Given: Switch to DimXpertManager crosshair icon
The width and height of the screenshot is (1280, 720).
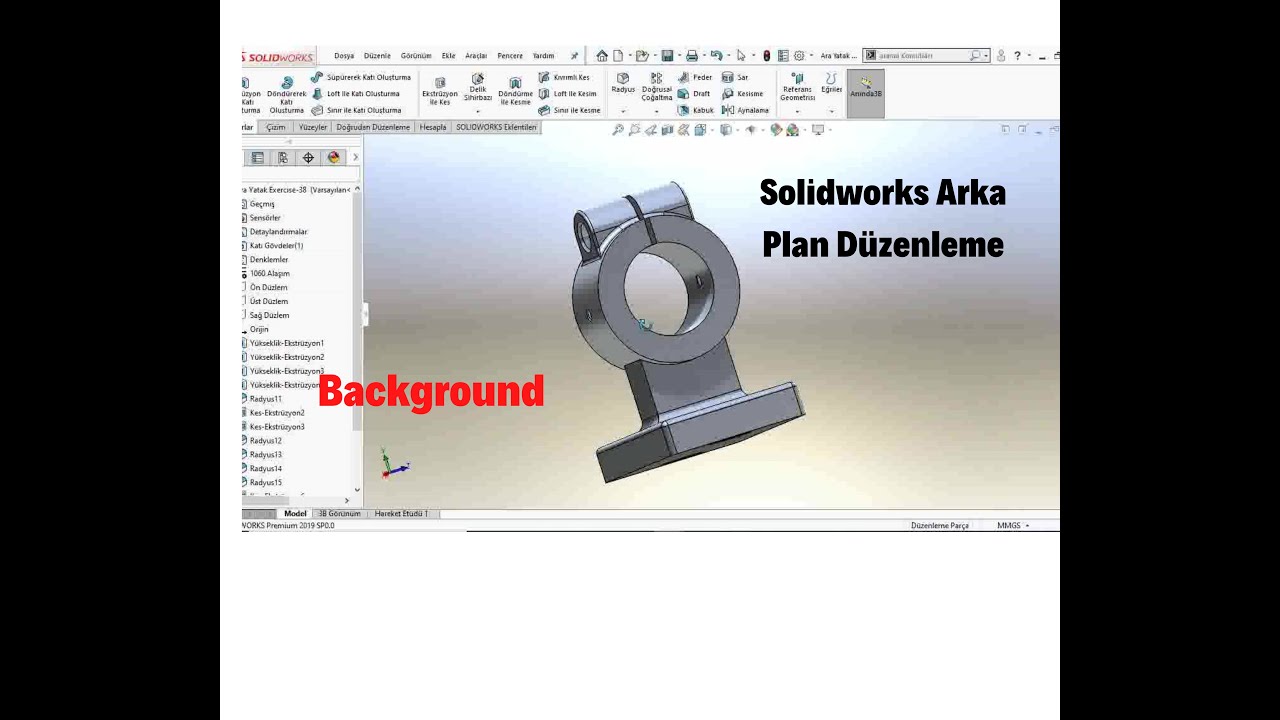Looking at the screenshot, I should (x=308, y=158).
